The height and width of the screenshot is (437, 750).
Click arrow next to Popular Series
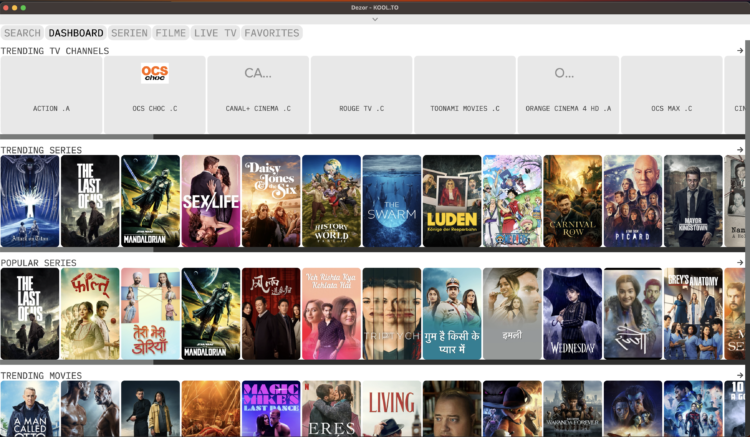[x=740, y=263]
